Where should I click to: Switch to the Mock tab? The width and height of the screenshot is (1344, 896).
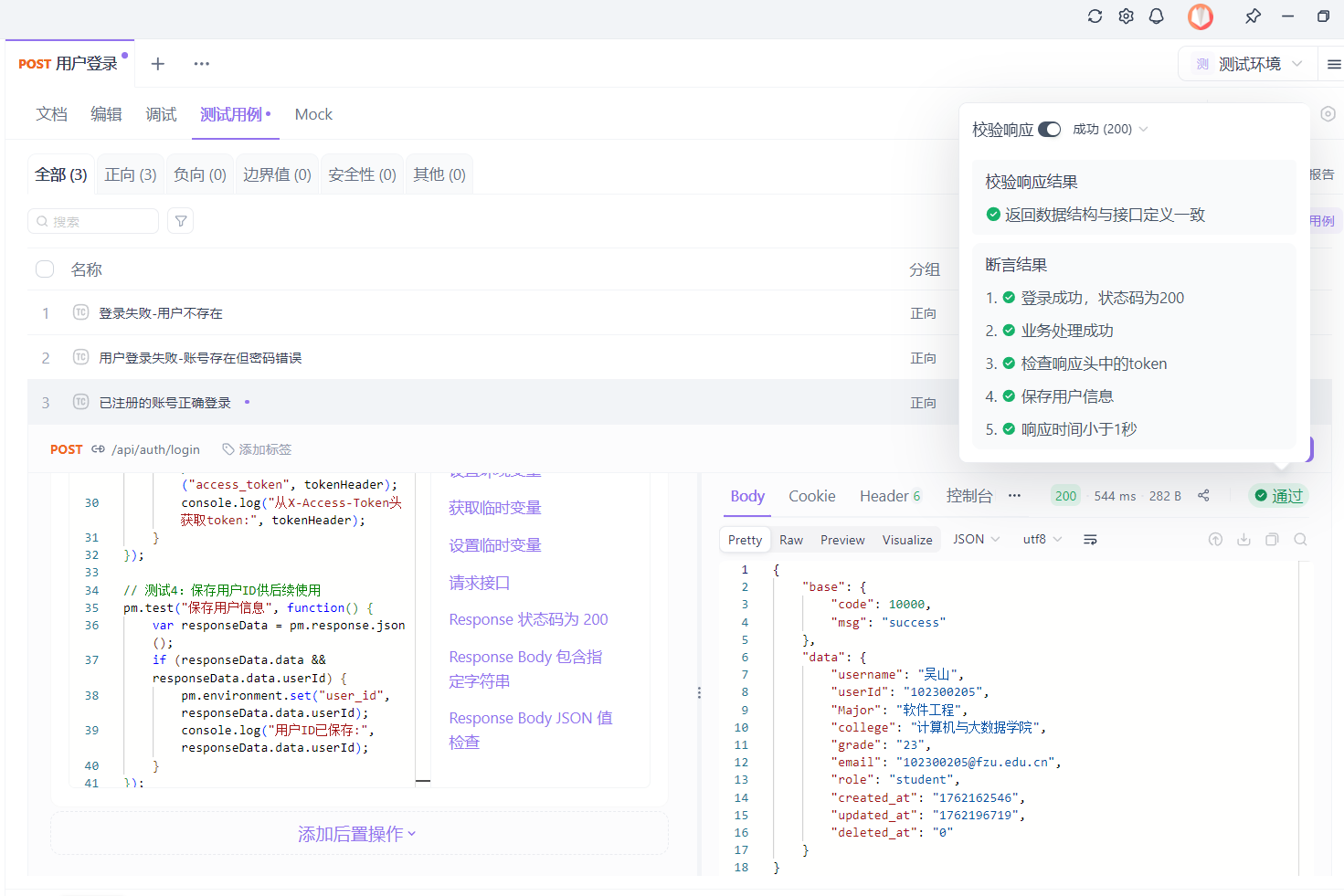tap(313, 114)
